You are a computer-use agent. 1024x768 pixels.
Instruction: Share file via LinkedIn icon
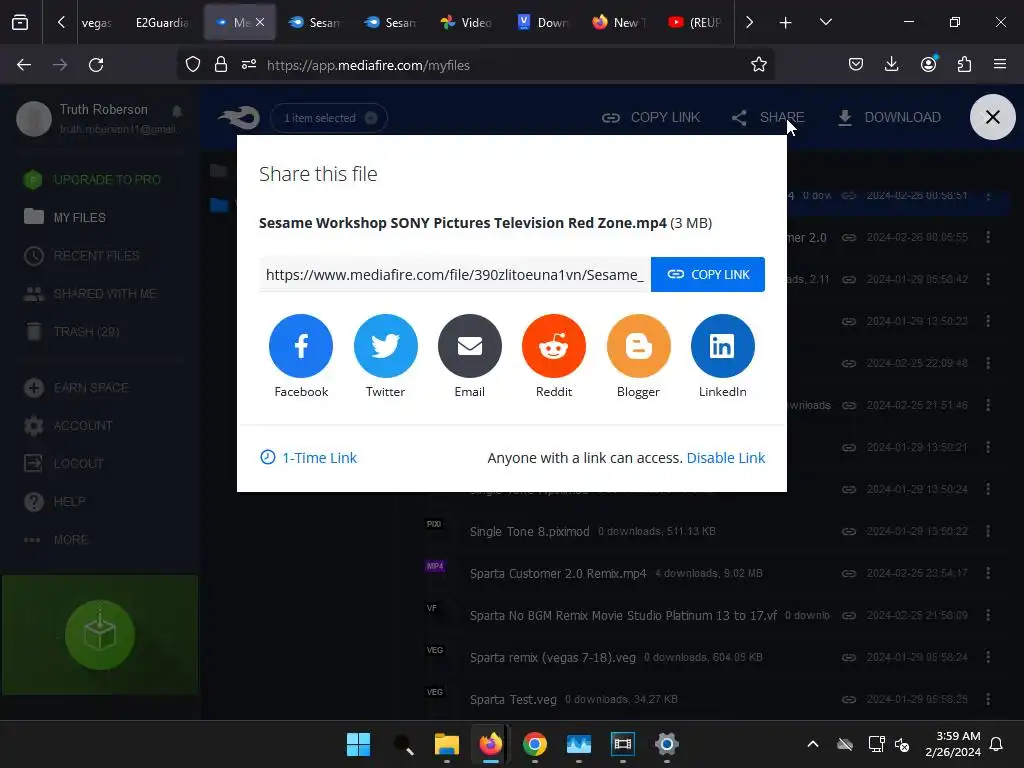(722, 346)
